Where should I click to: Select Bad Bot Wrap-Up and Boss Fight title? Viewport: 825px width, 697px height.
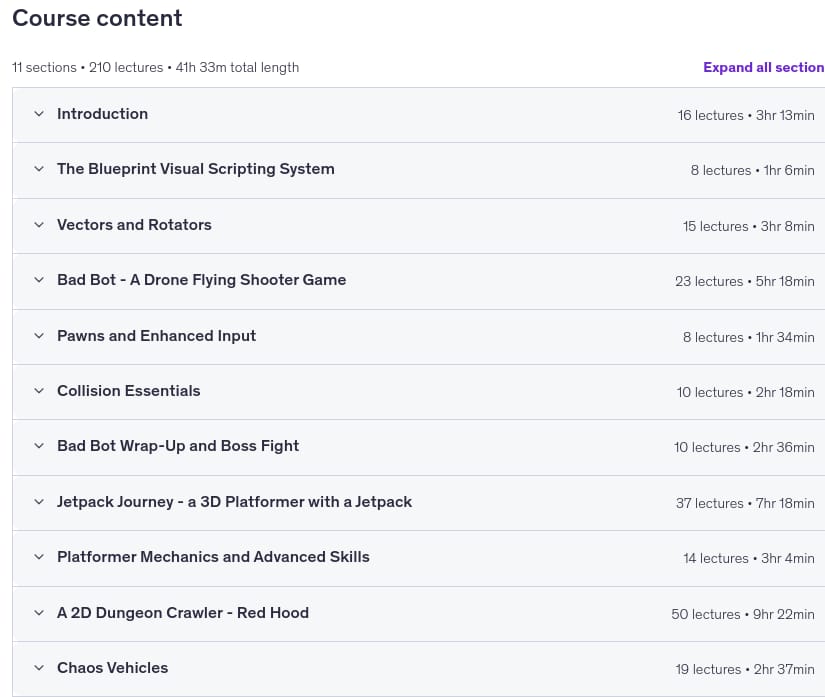(178, 446)
